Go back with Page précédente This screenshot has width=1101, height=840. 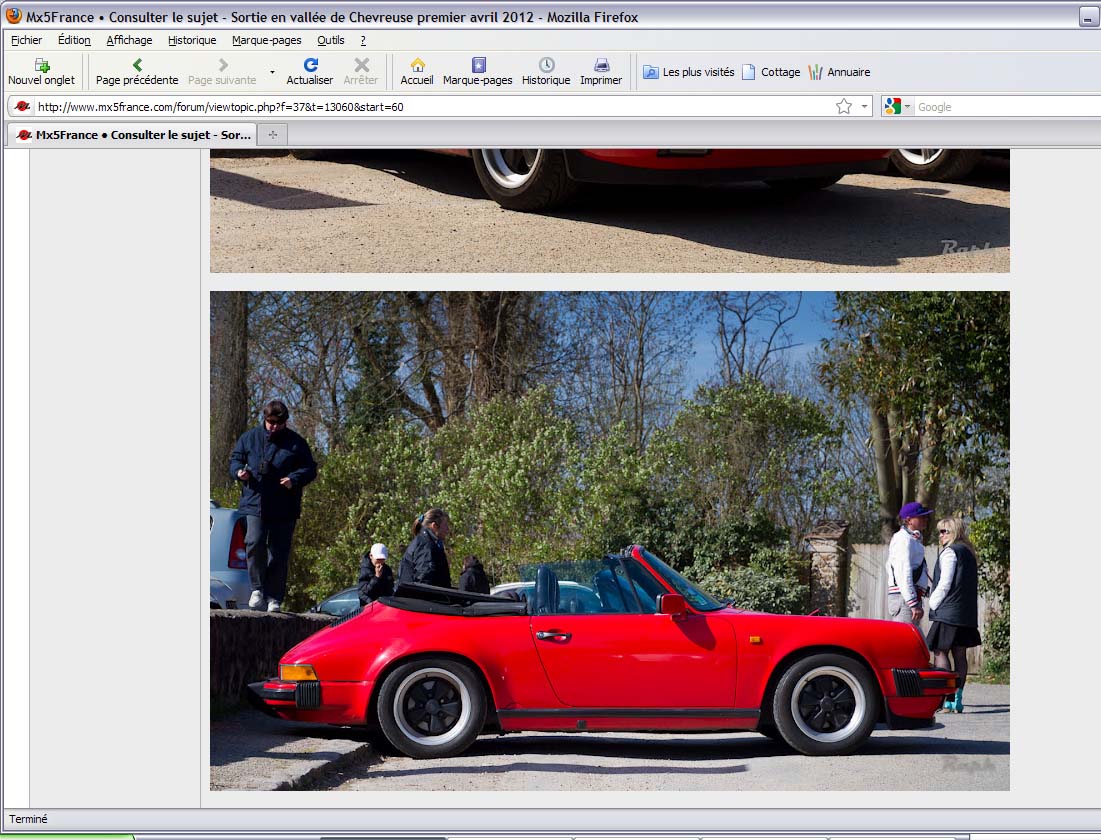click(x=137, y=72)
